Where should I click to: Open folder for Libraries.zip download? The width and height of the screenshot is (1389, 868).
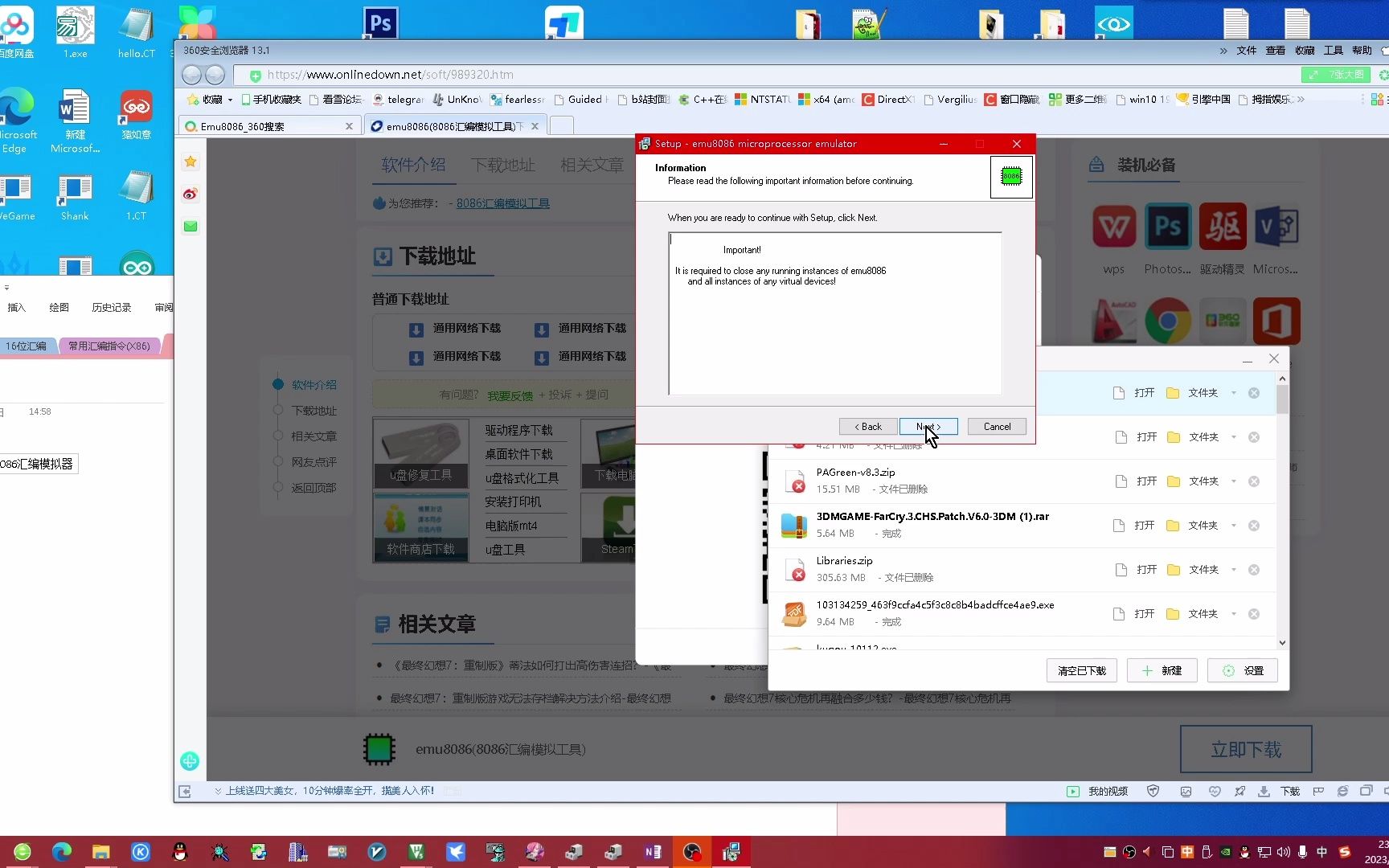1193,570
